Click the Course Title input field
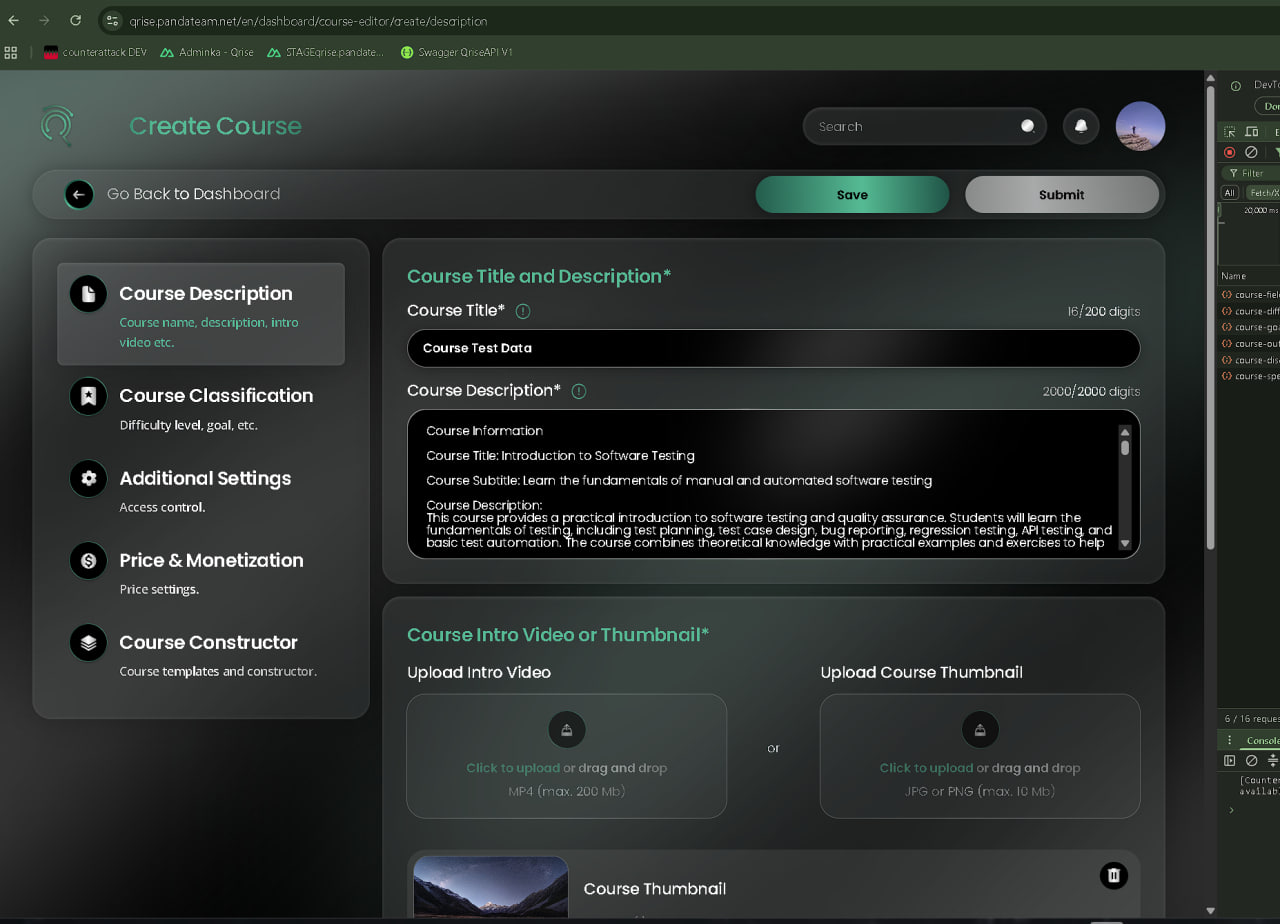Image resolution: width=1280 pixels, height=924 pixels. (x=773, y=348)
